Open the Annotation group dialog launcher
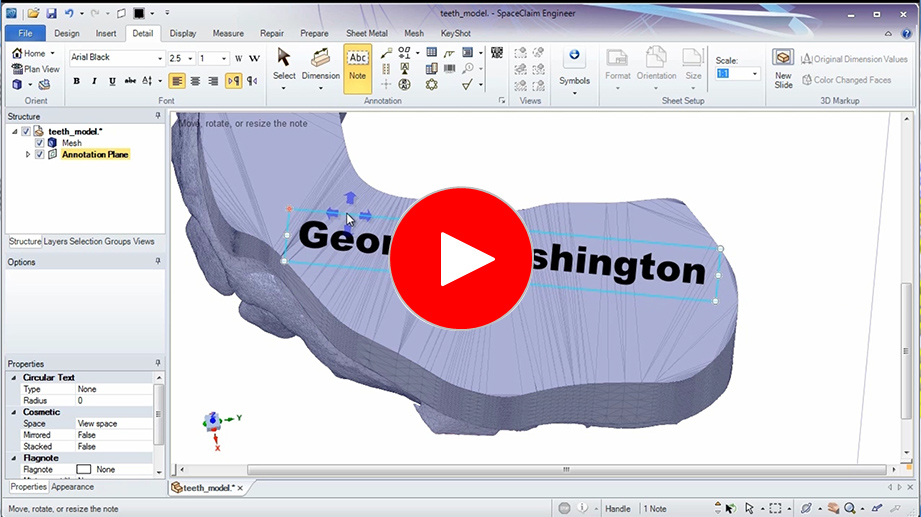Screen dimensions: 921x517 coord(502,100)
